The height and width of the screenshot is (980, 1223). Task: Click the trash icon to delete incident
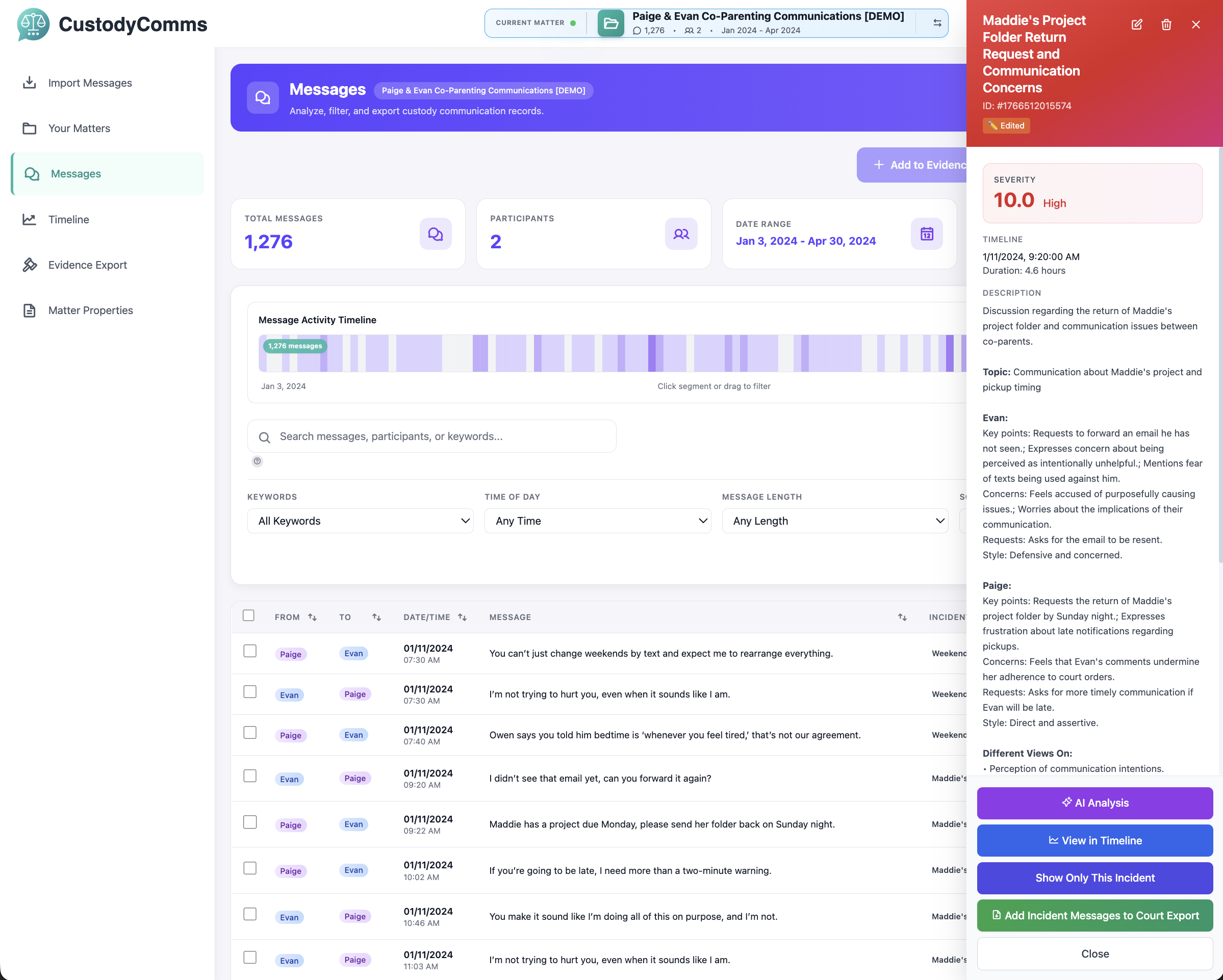tap(1166, 24)
